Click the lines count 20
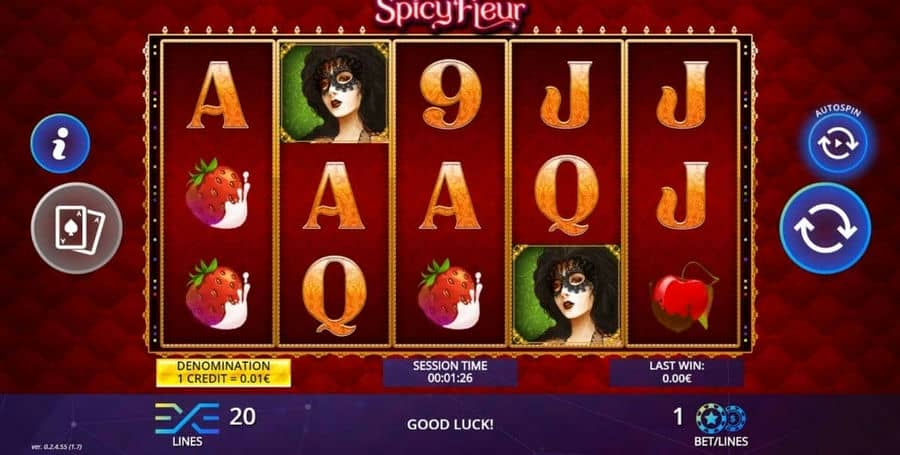This screenshot has height=455, width=900. (243, 416)
